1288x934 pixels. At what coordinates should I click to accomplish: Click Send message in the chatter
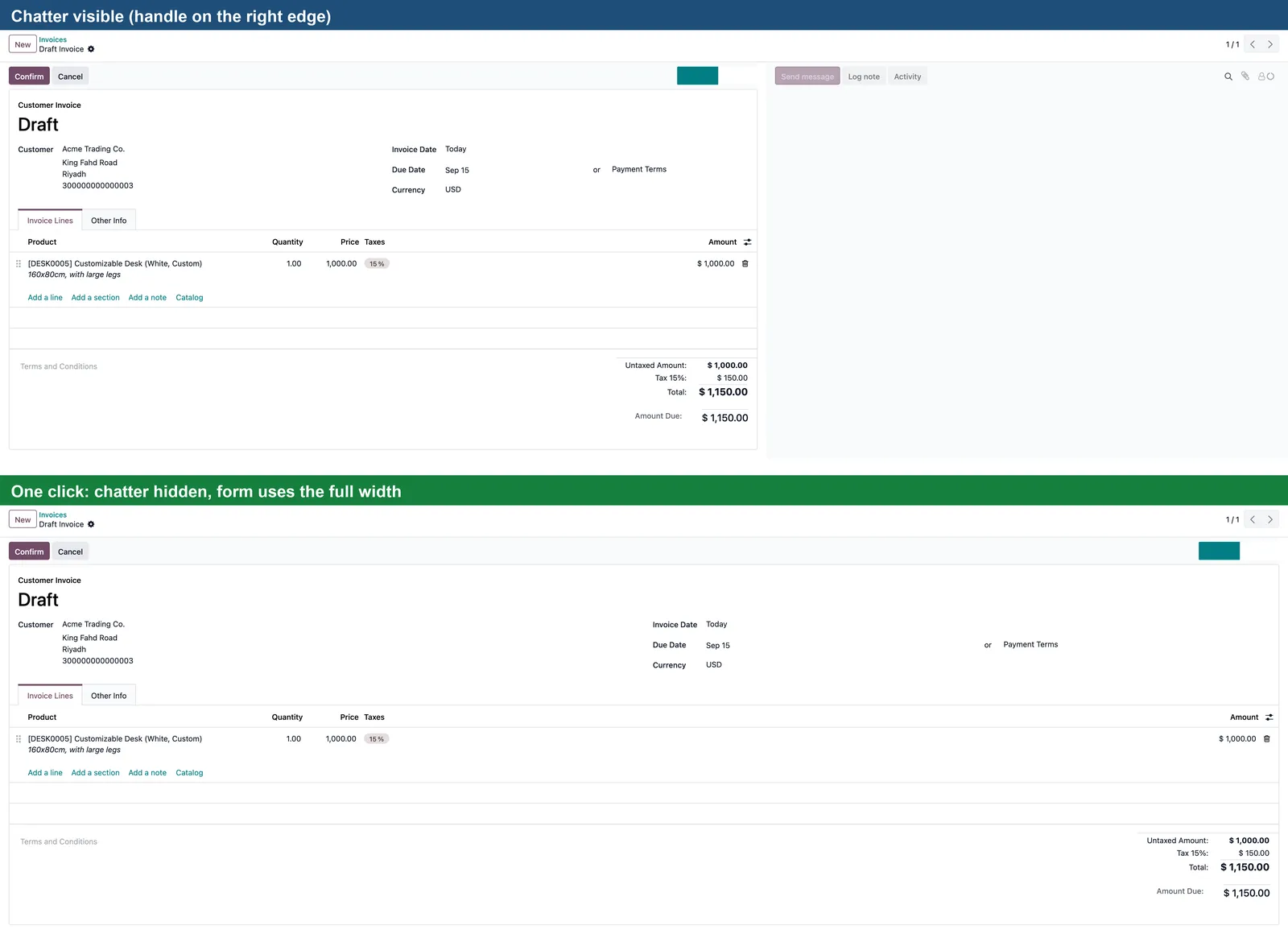point(807,76)
